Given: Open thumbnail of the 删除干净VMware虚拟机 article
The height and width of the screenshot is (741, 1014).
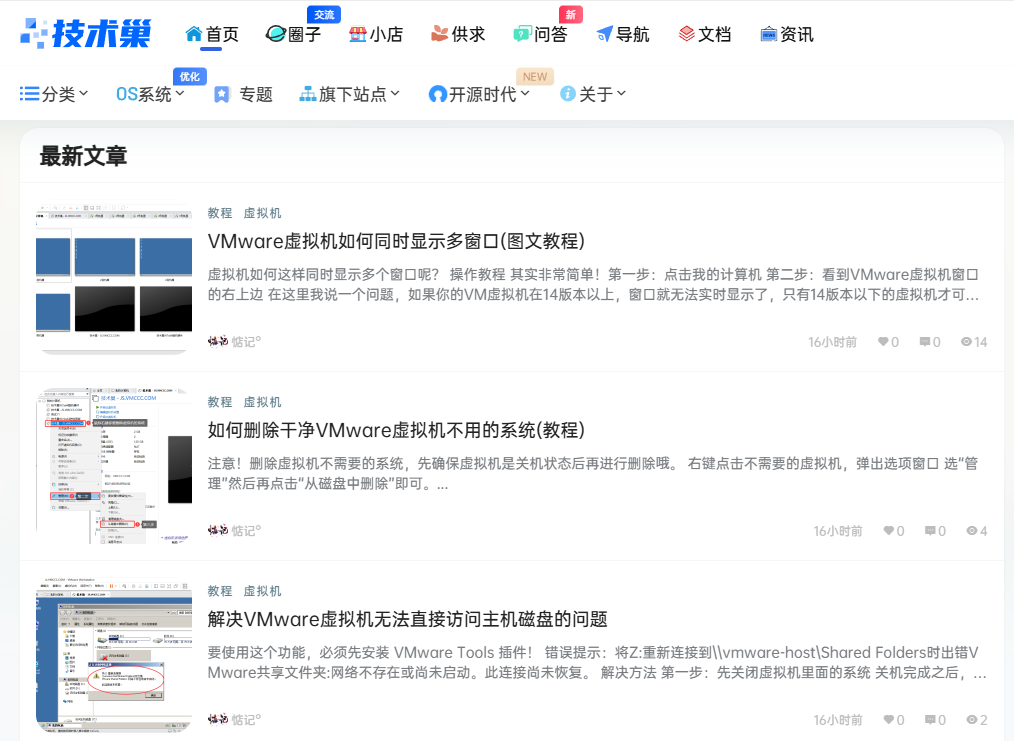Looking at the screenshot, I should [x=114, y=466].
